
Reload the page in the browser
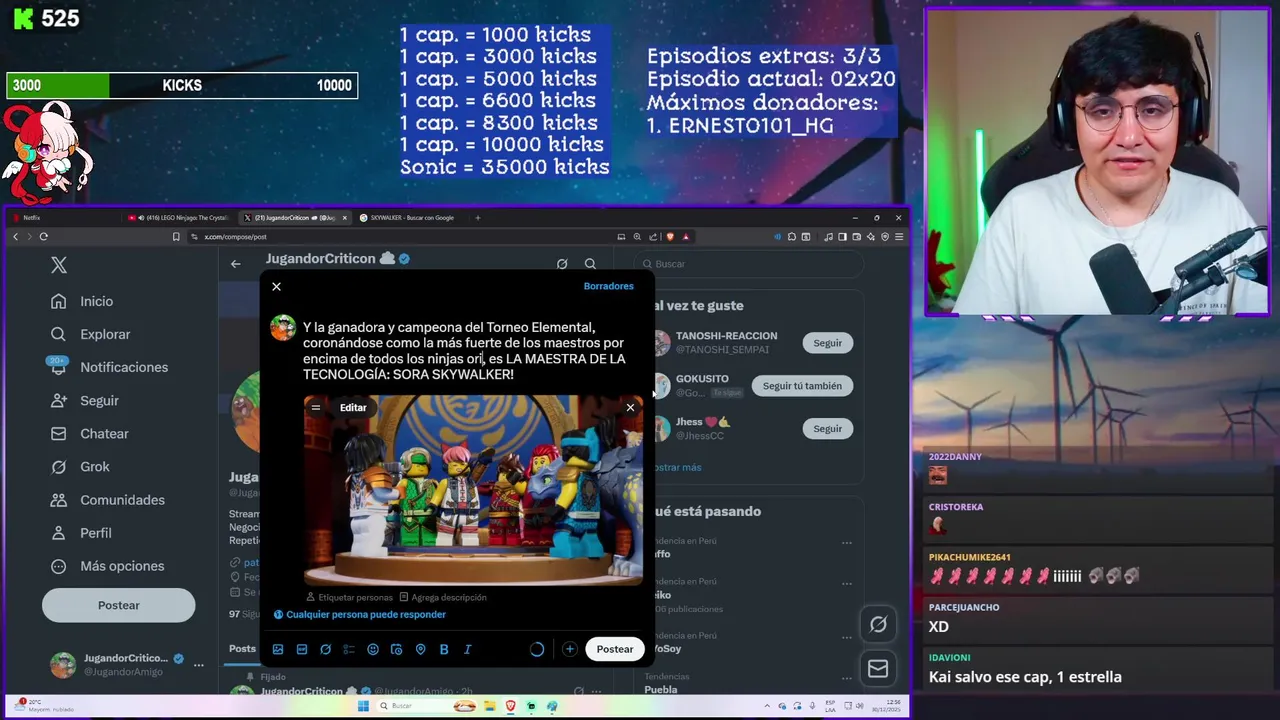pos(43,237)
